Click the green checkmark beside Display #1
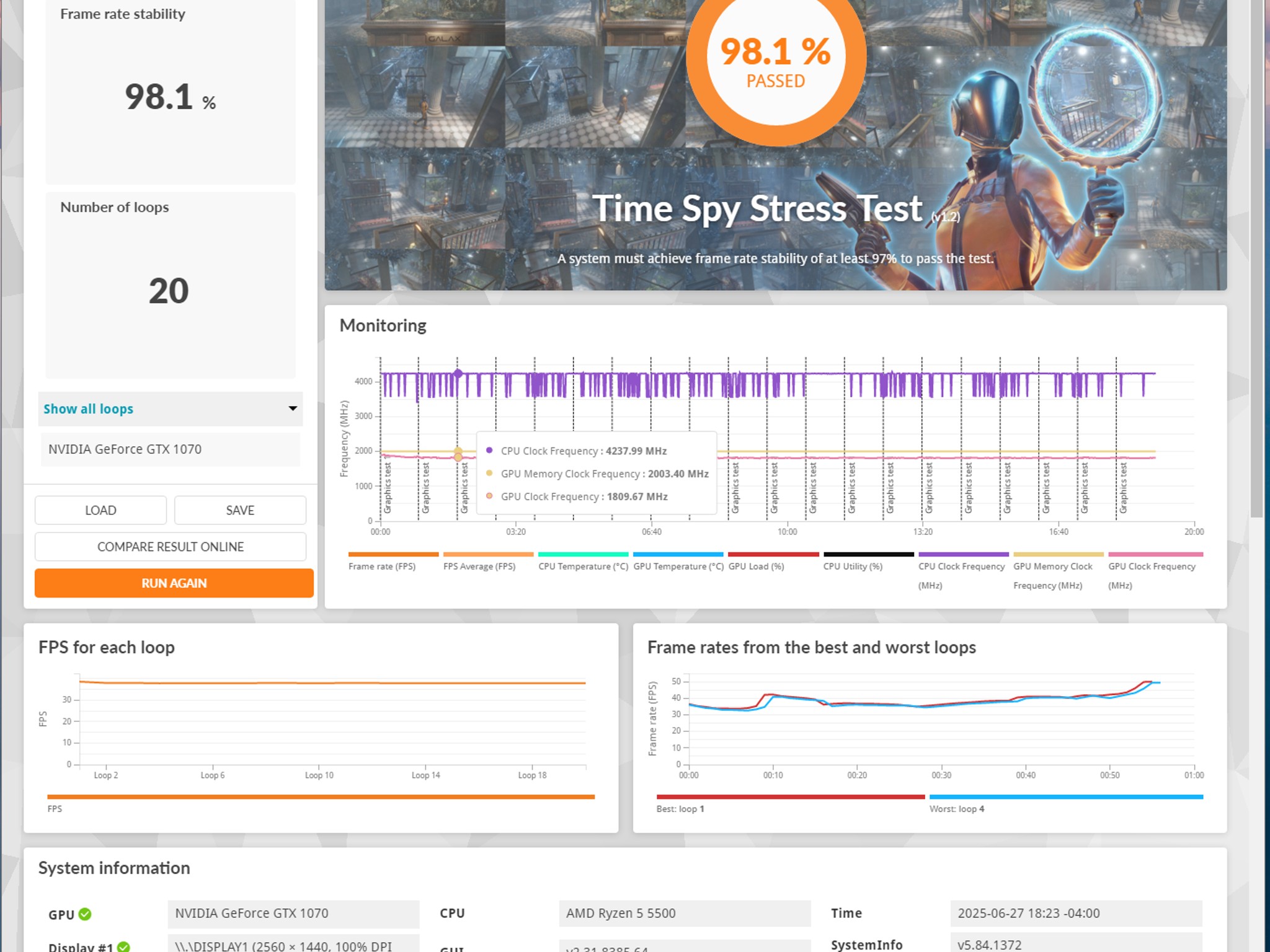The image size is (1270, 952). [x=123, y=947]
